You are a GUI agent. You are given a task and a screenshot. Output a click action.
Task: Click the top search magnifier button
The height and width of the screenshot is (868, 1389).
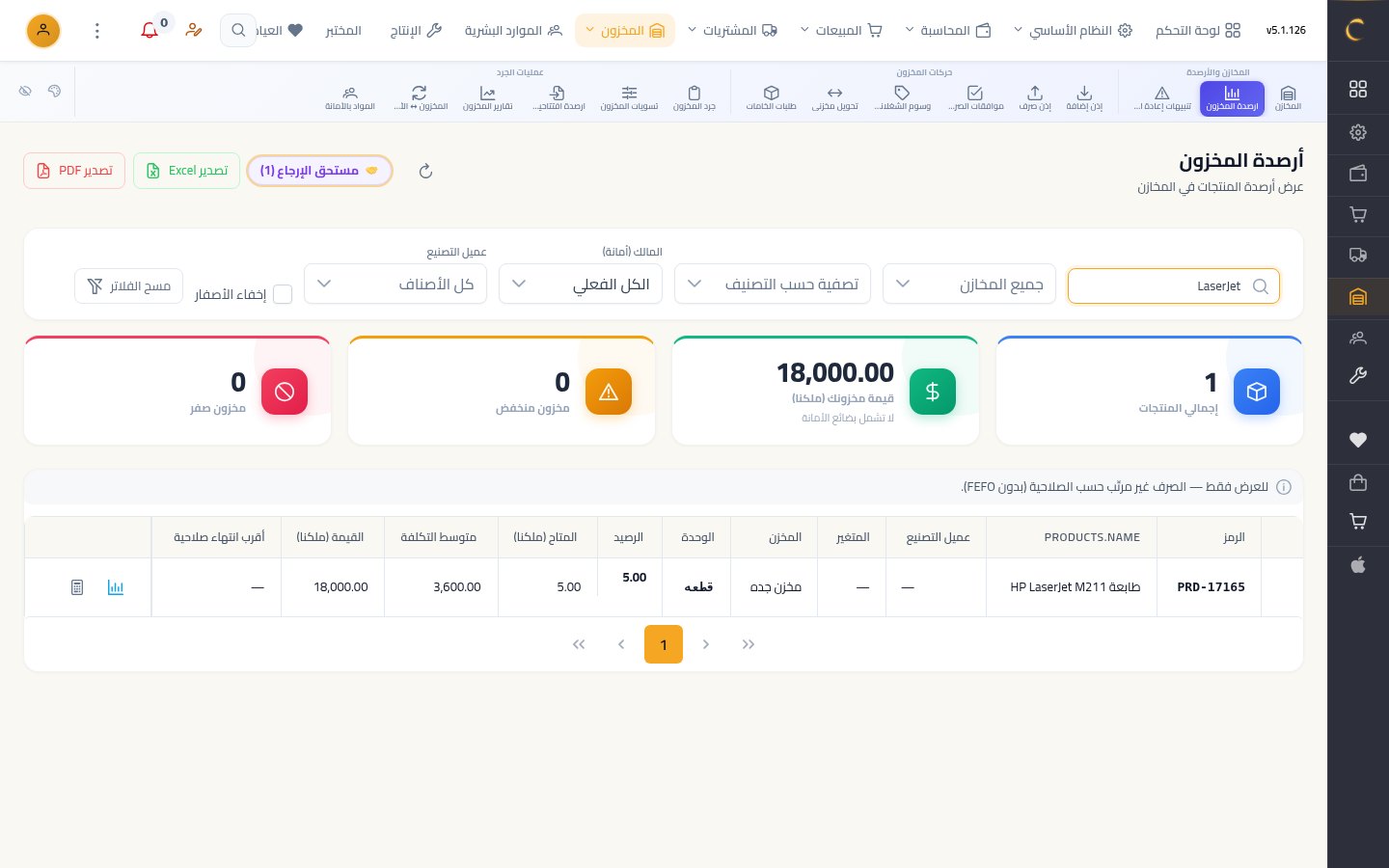[238, 31]
